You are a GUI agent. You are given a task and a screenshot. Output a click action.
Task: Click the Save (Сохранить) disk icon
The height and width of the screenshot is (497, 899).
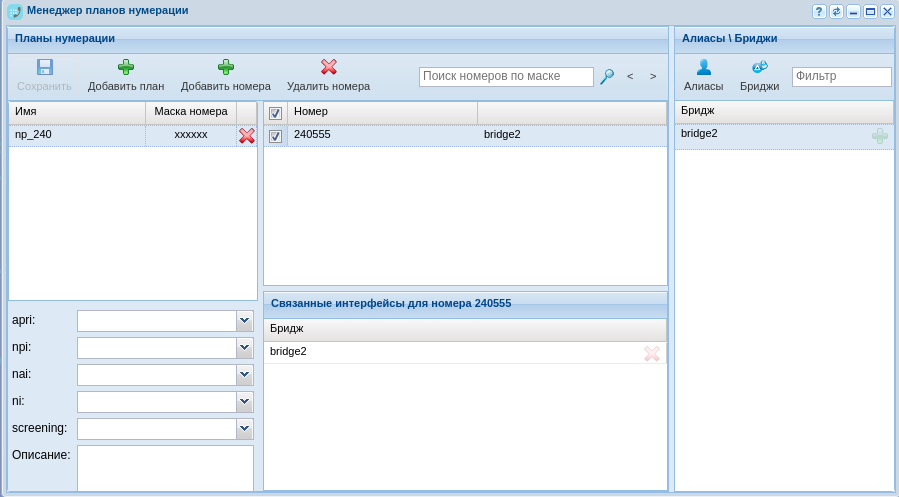click(x=45, y=67)
